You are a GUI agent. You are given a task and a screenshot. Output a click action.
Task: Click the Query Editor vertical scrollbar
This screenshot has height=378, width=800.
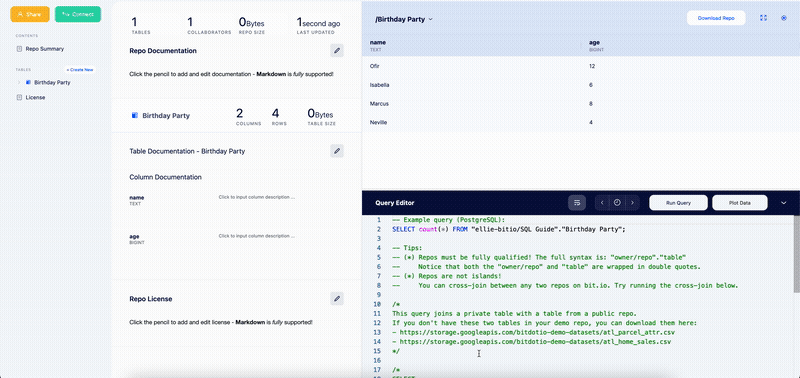click(x=796, y=254)
